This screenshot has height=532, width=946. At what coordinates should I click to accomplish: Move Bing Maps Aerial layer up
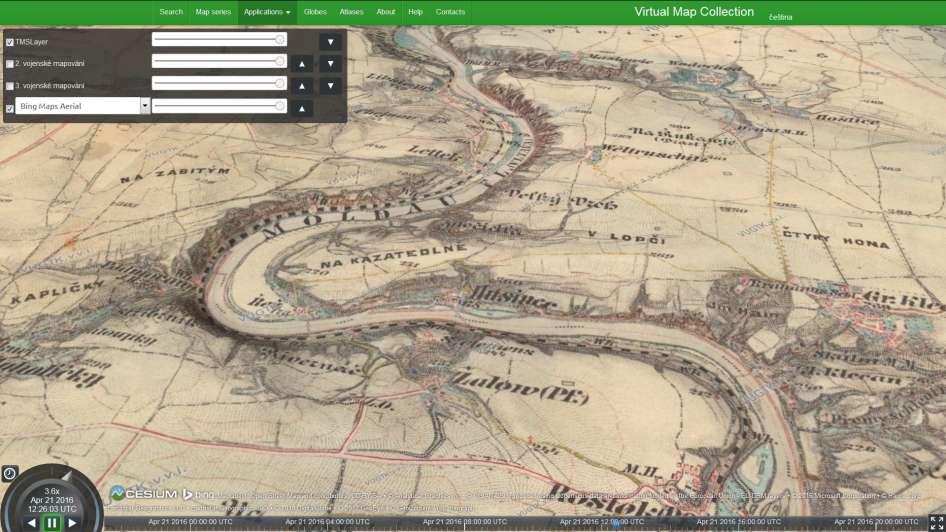pos(302,109)
